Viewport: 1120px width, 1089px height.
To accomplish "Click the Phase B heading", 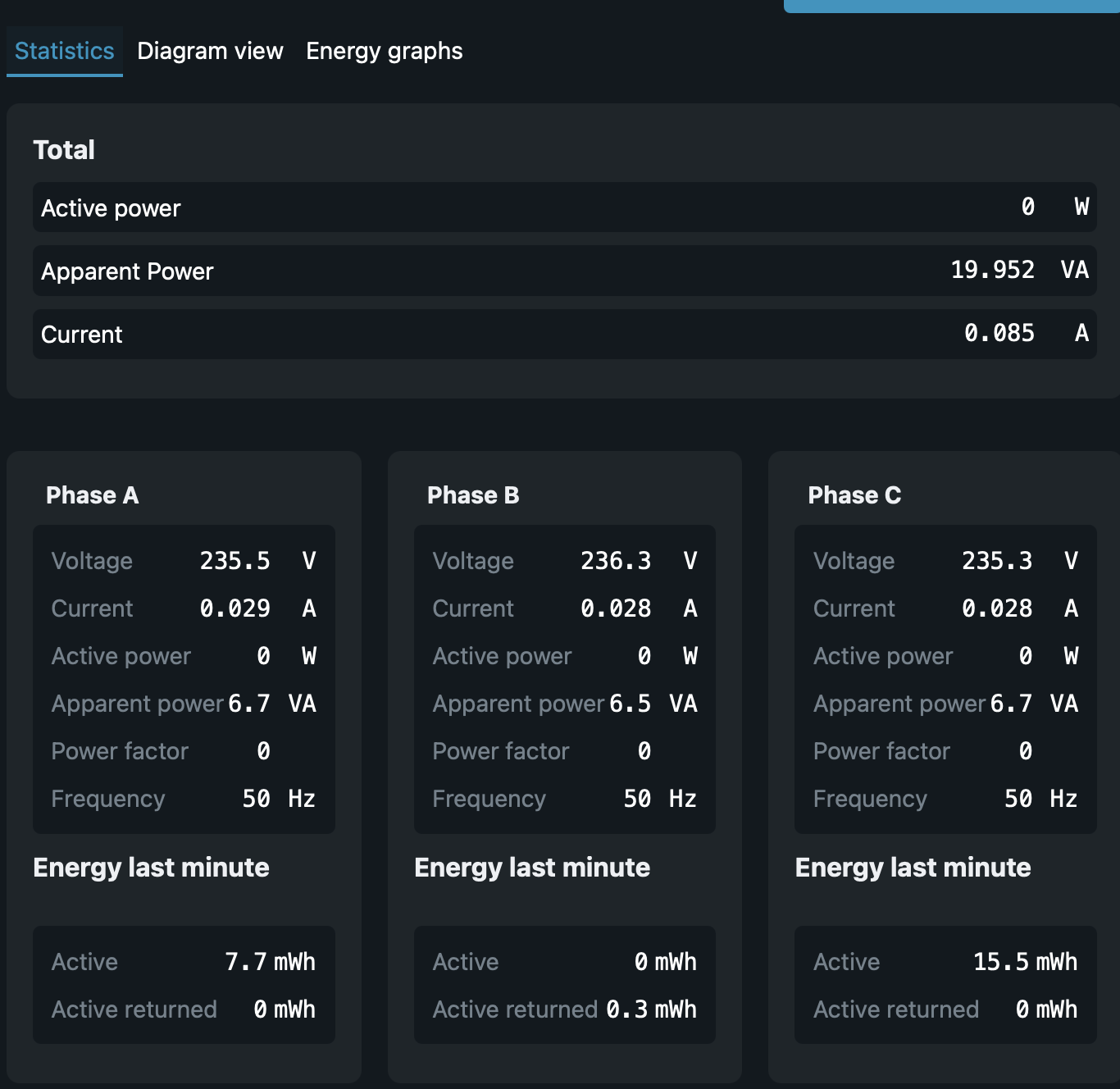I will click(473, 495).
